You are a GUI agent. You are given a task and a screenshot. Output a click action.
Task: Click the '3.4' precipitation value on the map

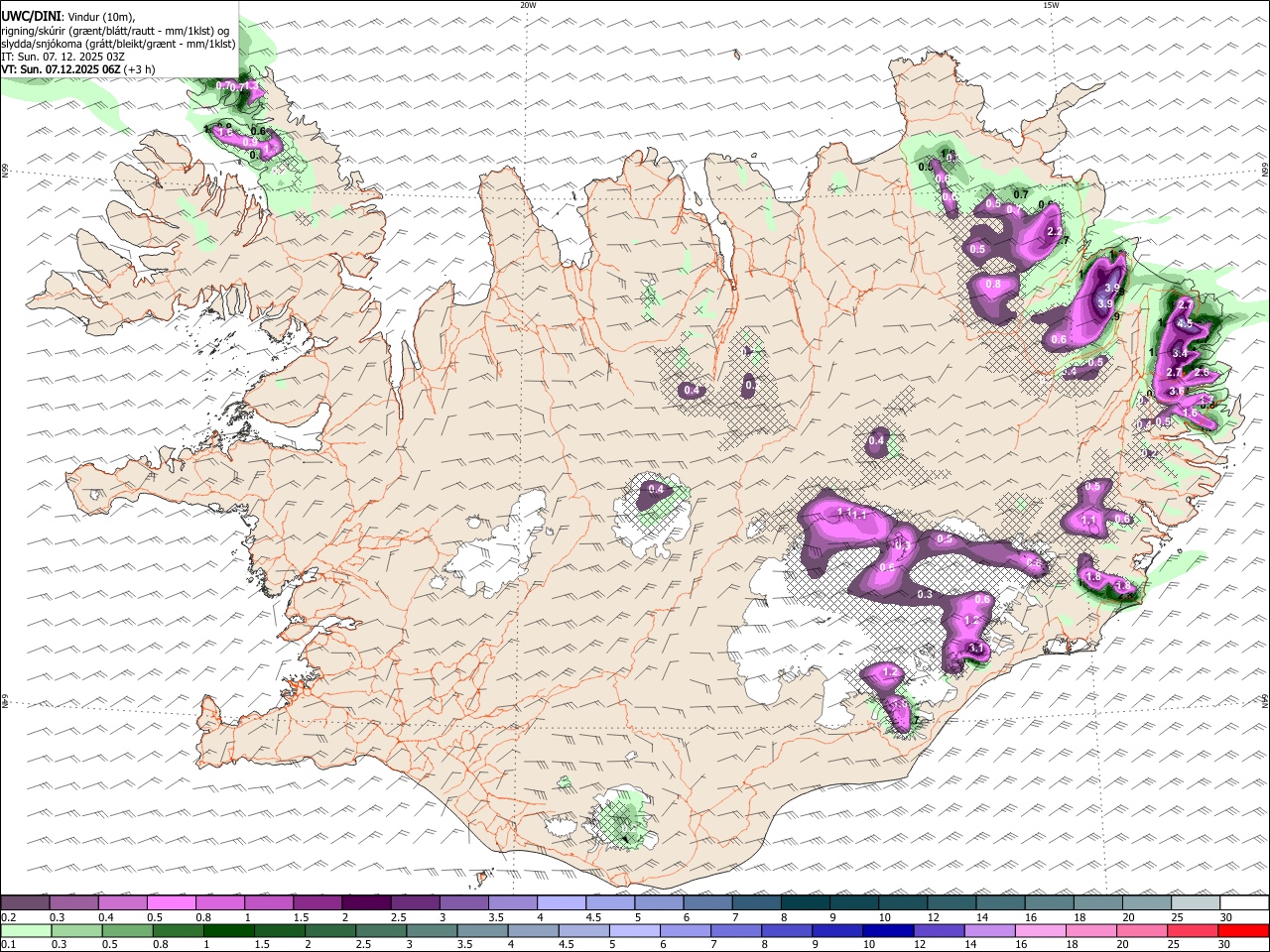click(1179, 353)
